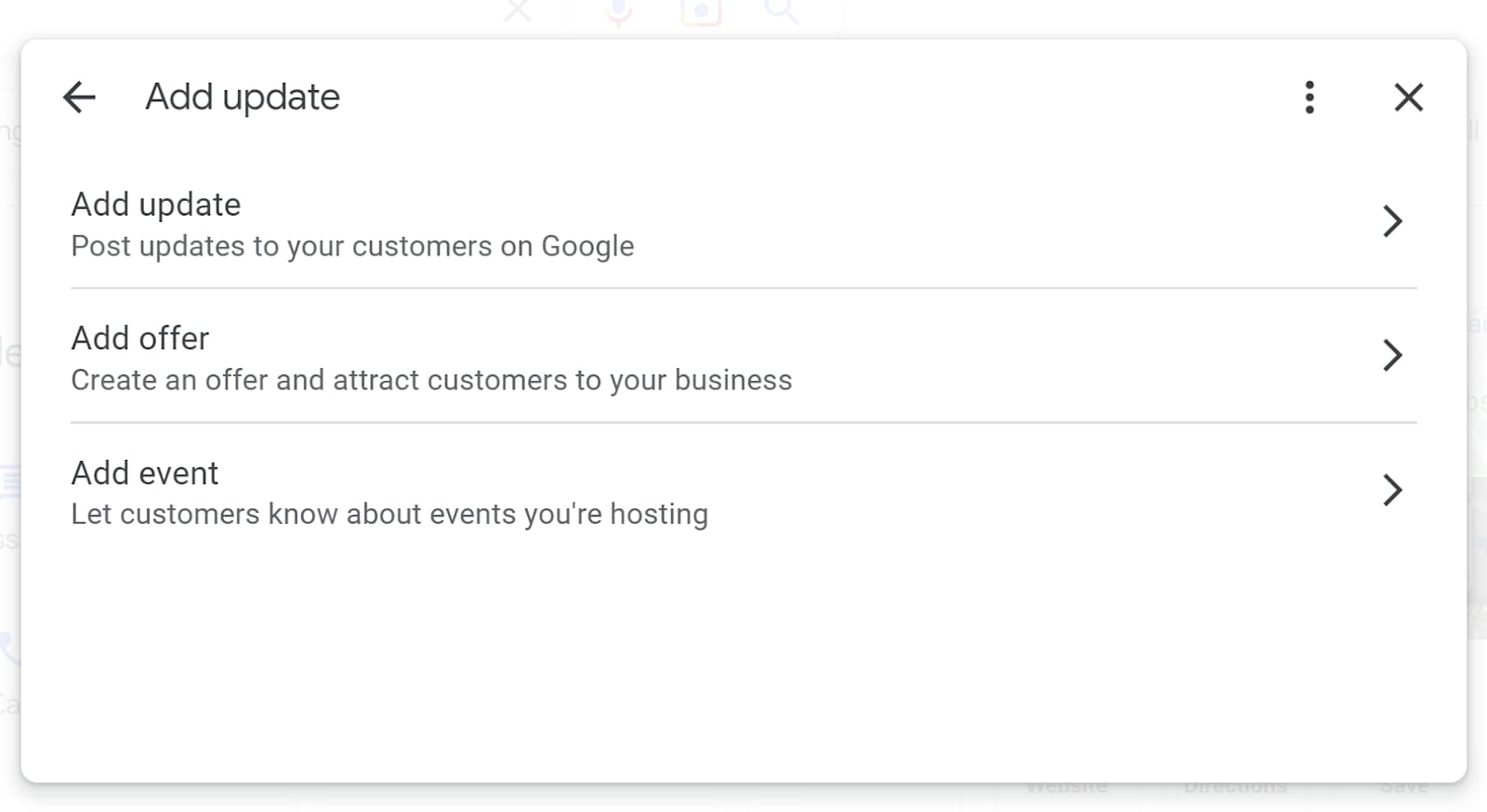Click the faded Google Lens camera icon
The height and width of the screenshot is (812, 1487).
click(701, 11)
